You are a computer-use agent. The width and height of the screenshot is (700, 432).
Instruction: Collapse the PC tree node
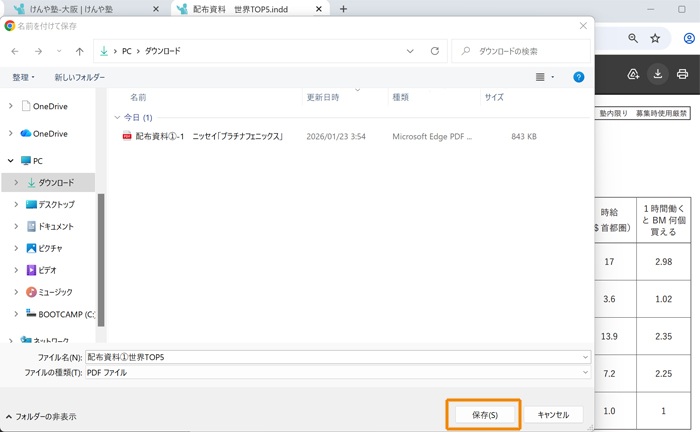point(11,161)
